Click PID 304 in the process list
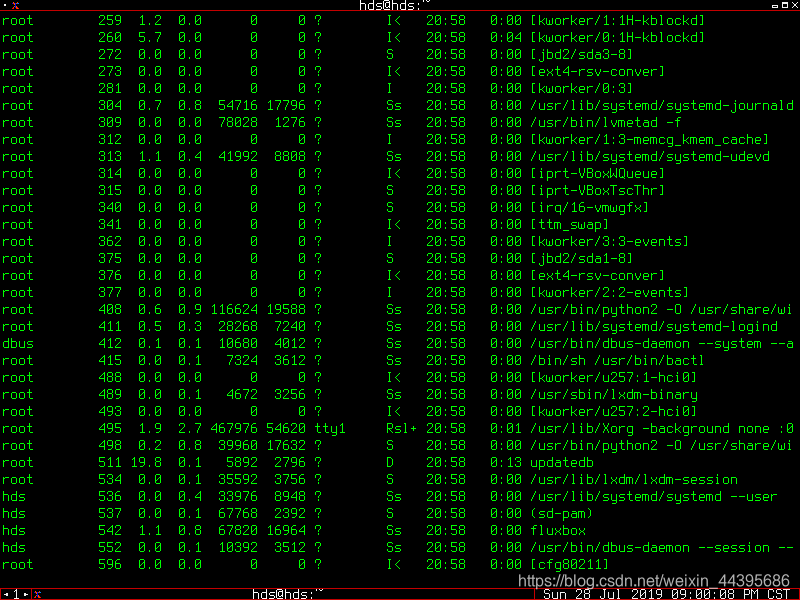 110,106
